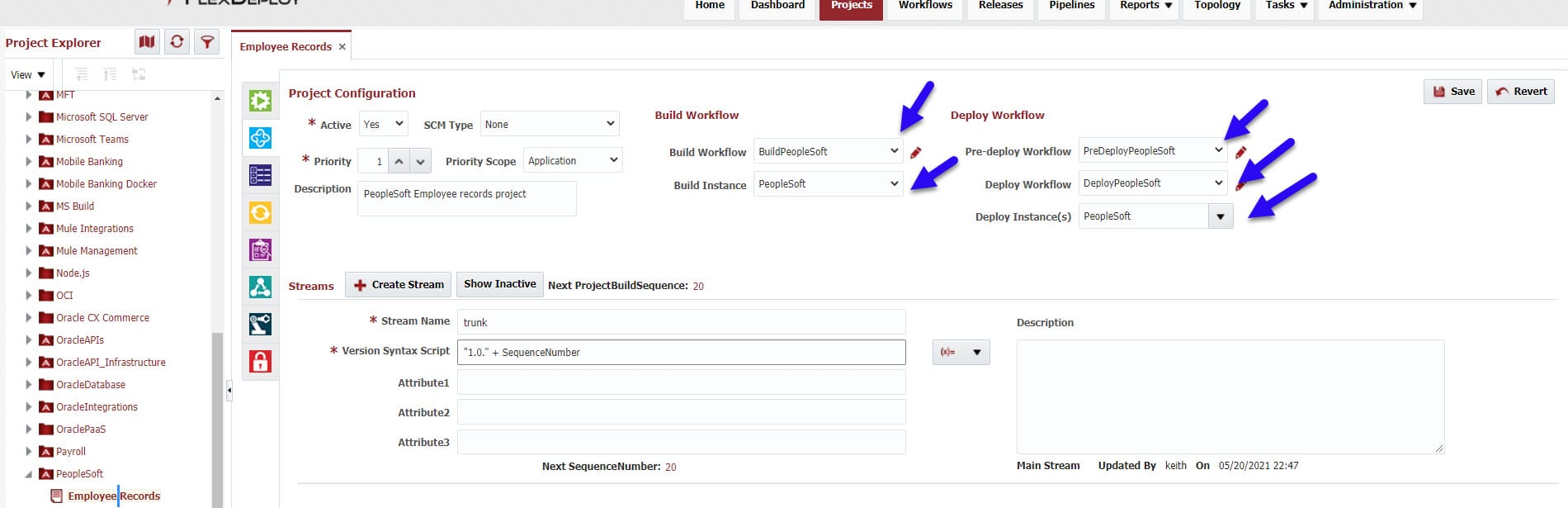1568x508 pixels.
Task: Open the purple clipboard test icon
Action: tap(260, 249)
